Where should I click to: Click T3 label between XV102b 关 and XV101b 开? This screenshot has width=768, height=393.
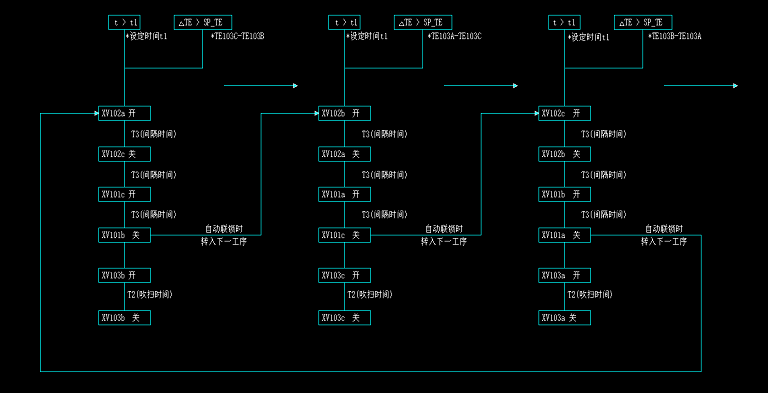click(603, 174)
